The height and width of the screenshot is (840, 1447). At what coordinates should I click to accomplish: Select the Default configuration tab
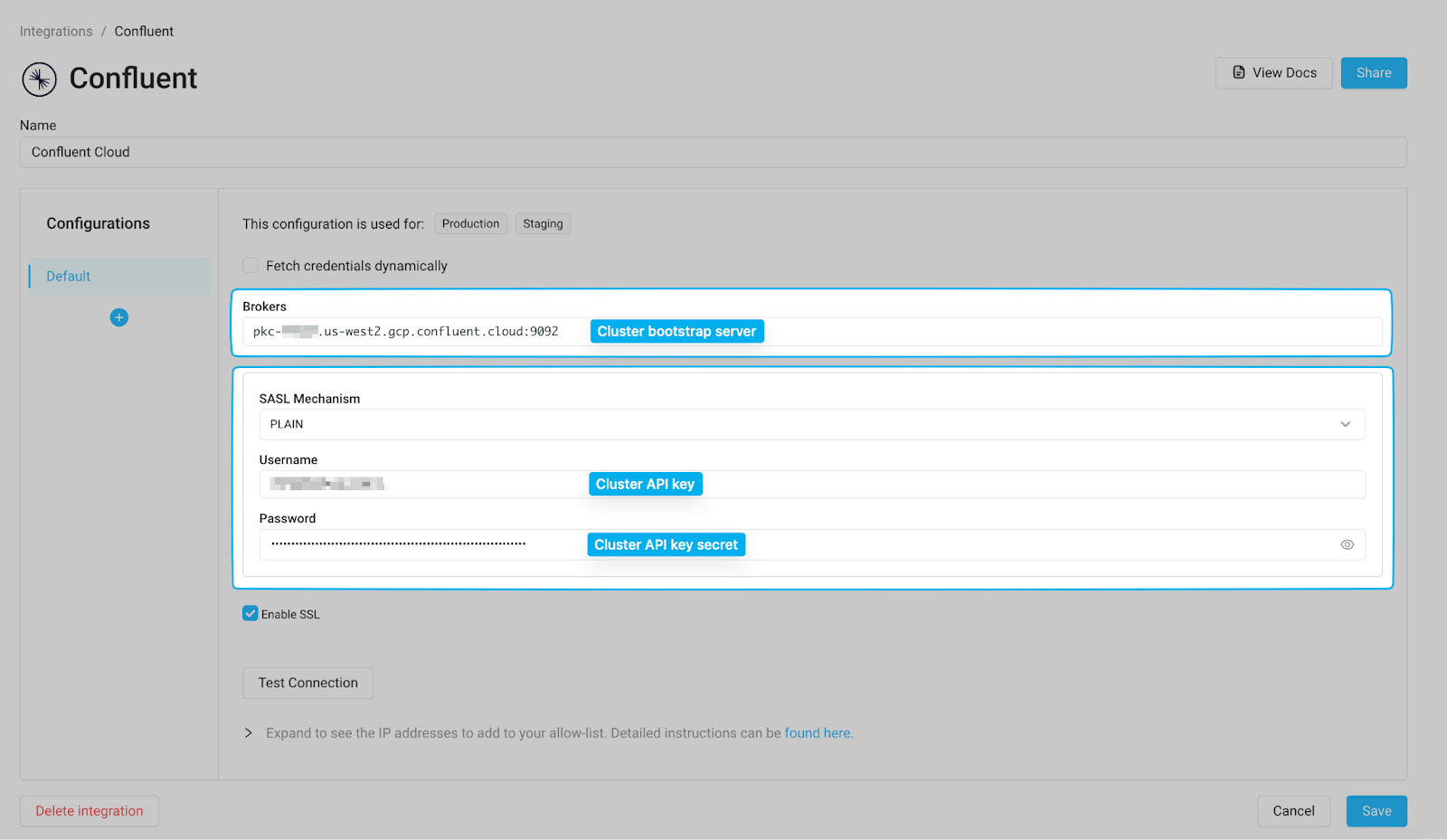120,276
